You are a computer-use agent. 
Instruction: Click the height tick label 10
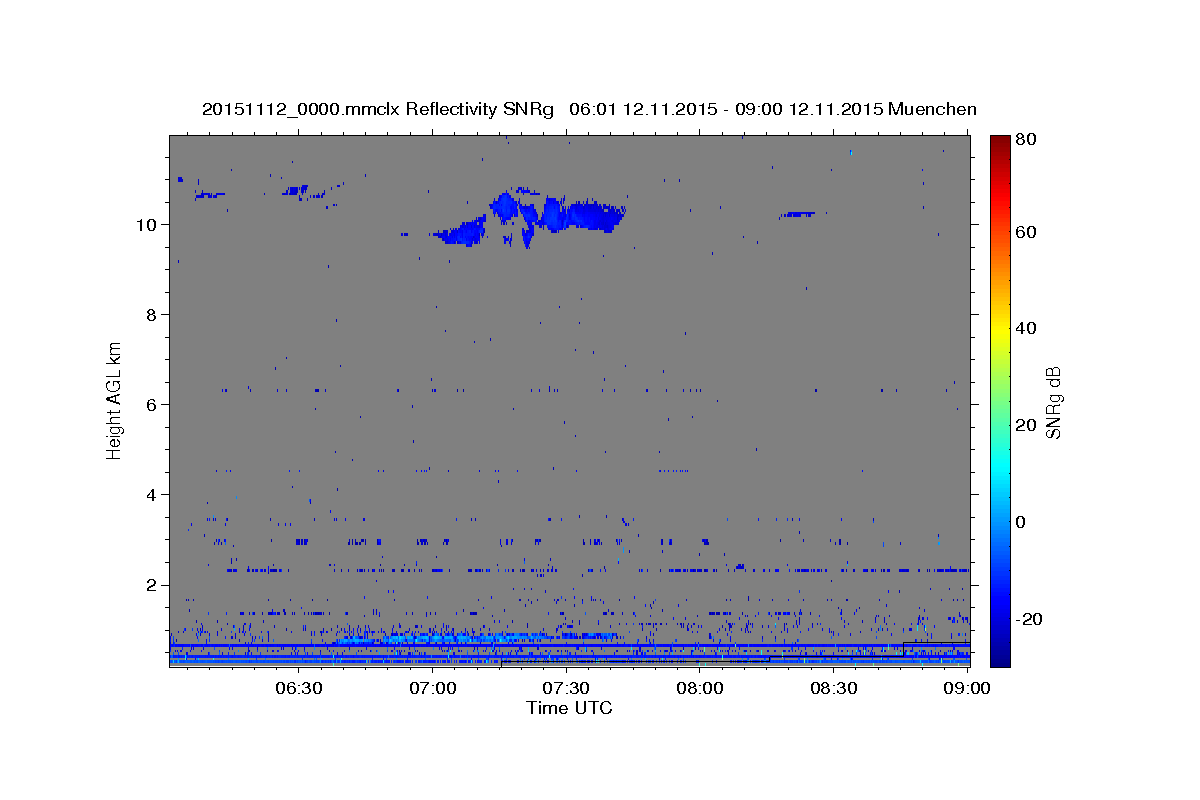pos(148,224)
